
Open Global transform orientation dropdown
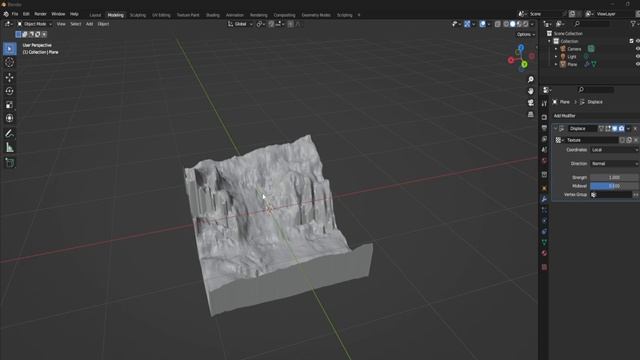pyautogui.click(x=240, y=24)
